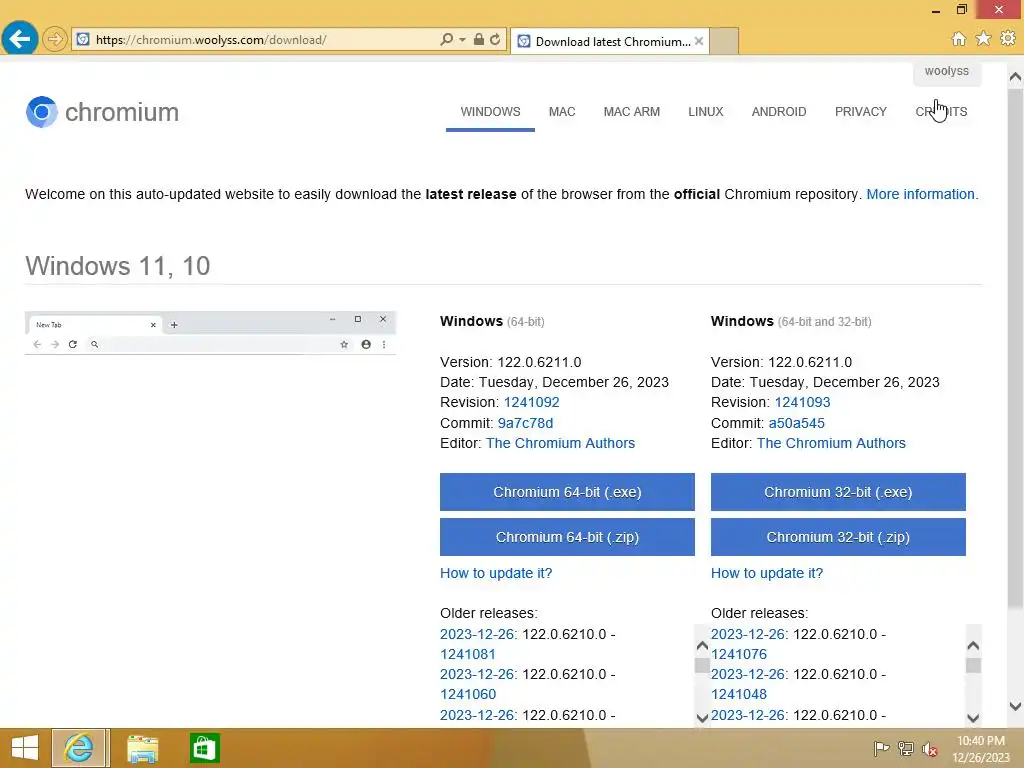Viewport: 1024px width, 768px height.
Task: Open the IE Tools gear icon
Action: (x=1008, y=39)
